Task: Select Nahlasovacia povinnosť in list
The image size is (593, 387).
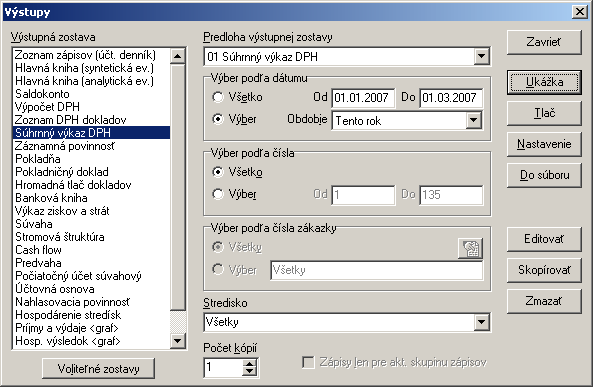Action: 92,302
